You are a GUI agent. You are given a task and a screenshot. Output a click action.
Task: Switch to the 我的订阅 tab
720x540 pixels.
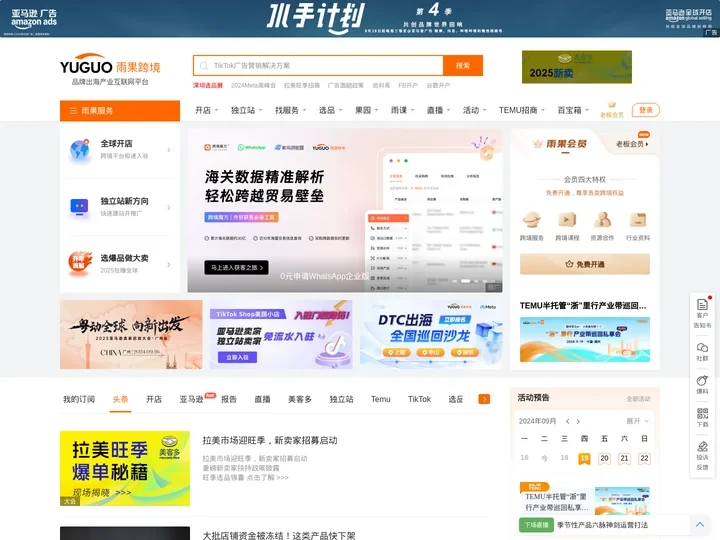coord(79,399)
